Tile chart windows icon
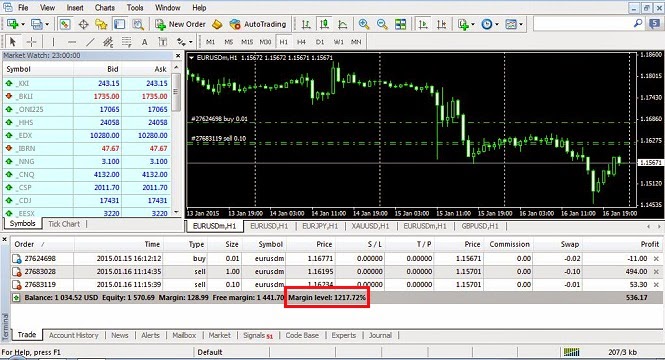The image size is (665, 360). [400, 25]
